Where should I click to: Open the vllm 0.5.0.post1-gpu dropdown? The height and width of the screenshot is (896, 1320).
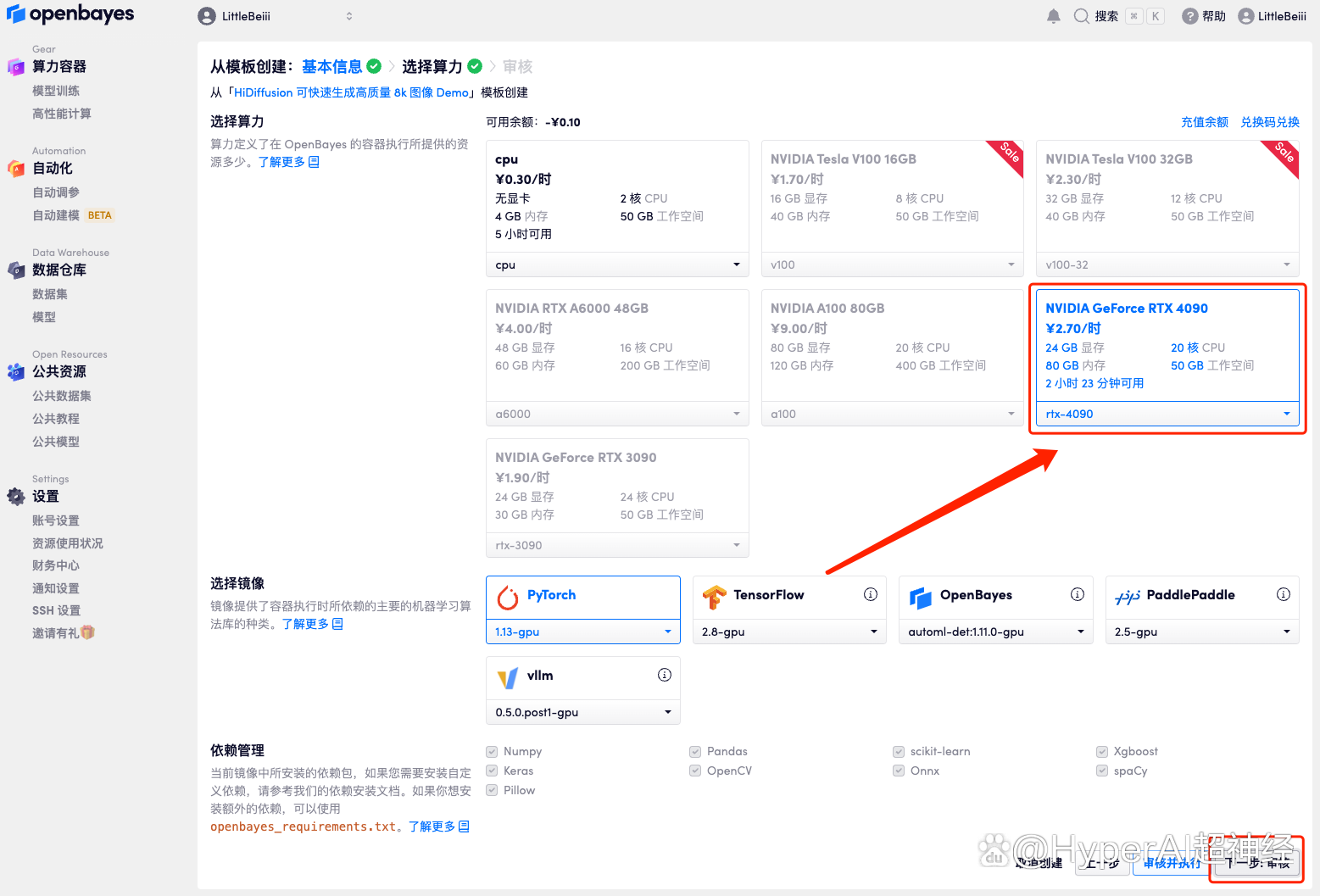coord(583,712)
